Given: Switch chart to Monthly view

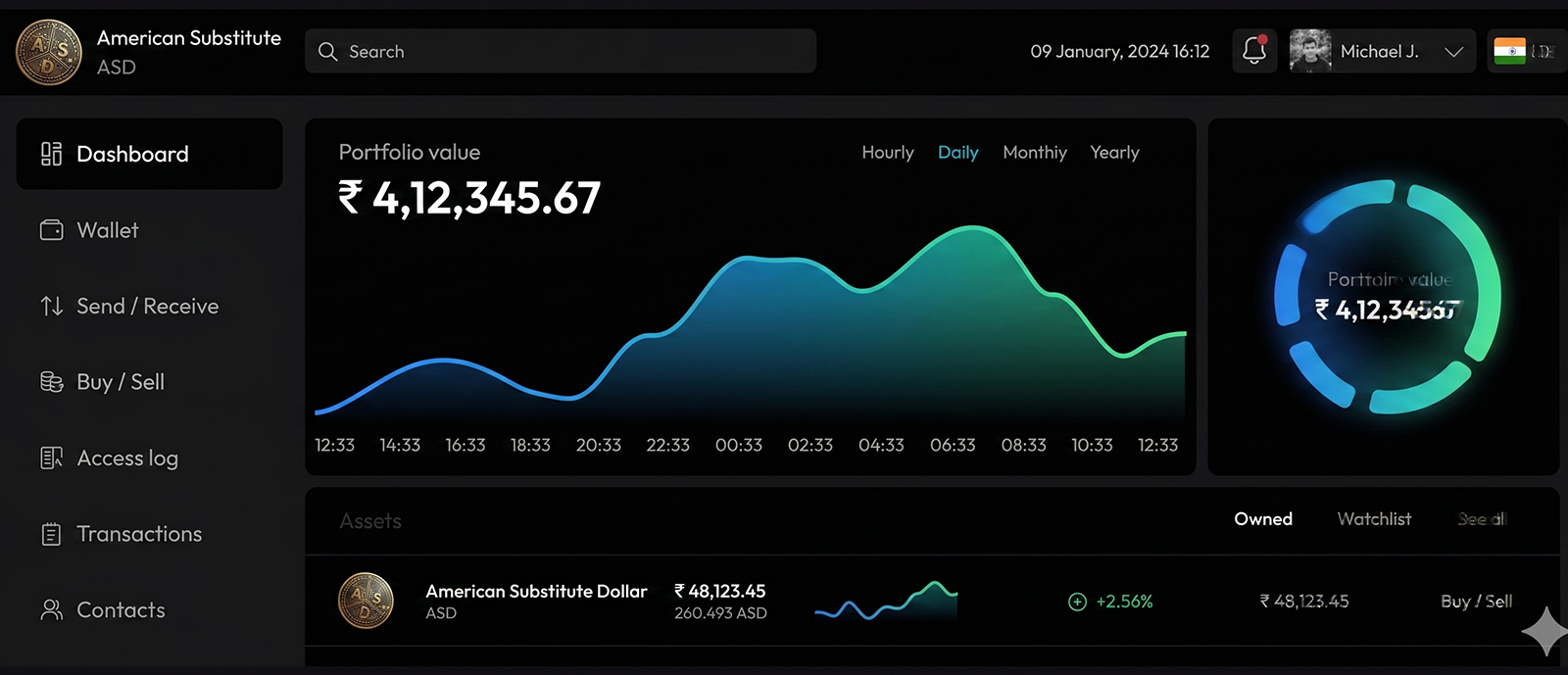Looking at the screenshot, I should pyautogui.click(x=1034, y=153).
